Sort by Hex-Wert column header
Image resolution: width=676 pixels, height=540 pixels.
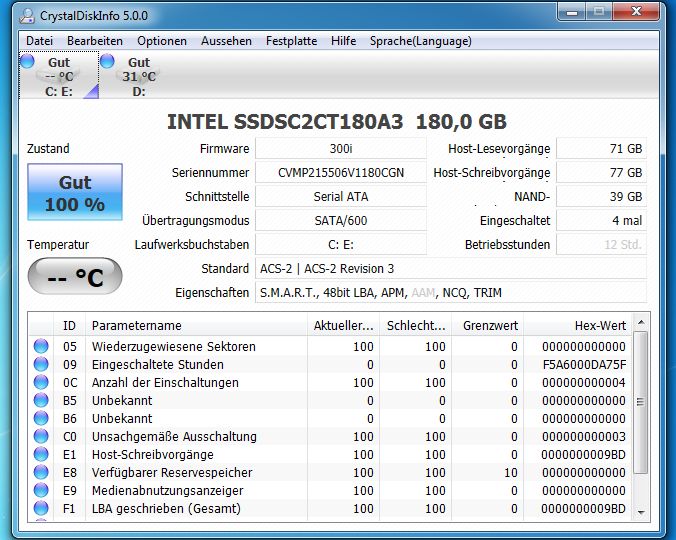(578, 325)
